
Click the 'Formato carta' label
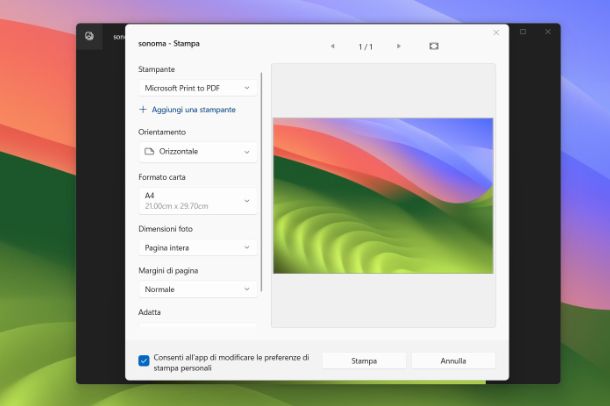(x=162, y=177)
